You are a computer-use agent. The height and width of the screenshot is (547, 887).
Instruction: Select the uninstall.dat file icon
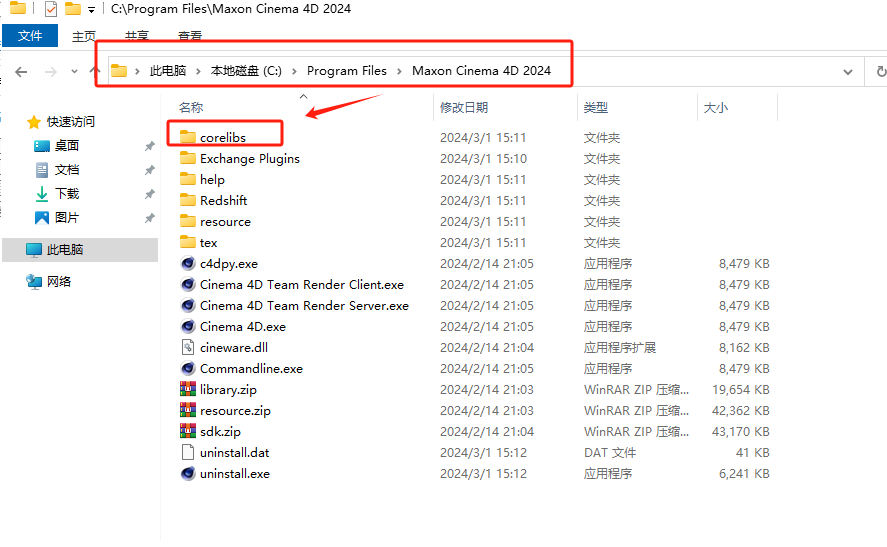click(x=188, y=452)
